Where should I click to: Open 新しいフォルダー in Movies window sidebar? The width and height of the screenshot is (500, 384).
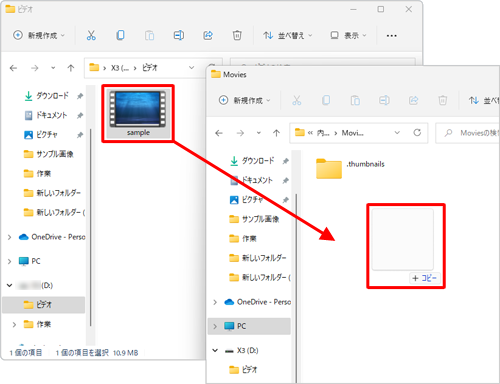point(258,258)
